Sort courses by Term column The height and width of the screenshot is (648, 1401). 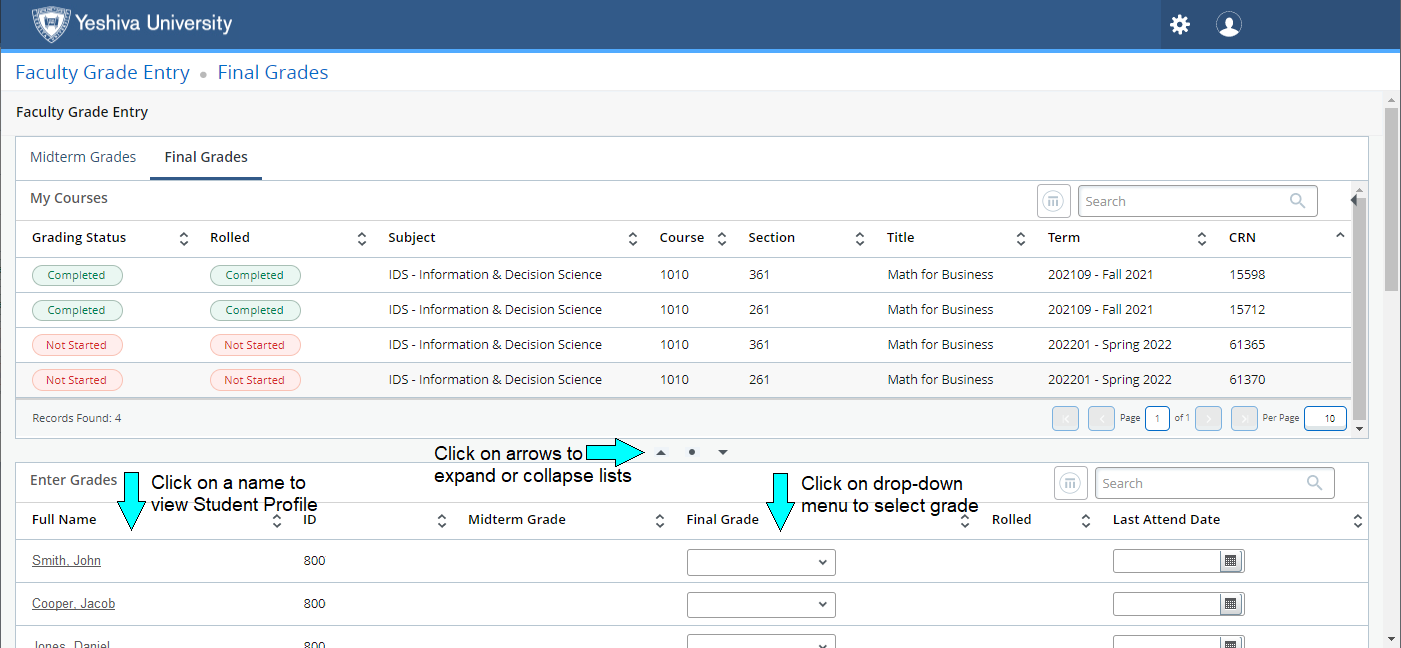tap(1202, 239)
